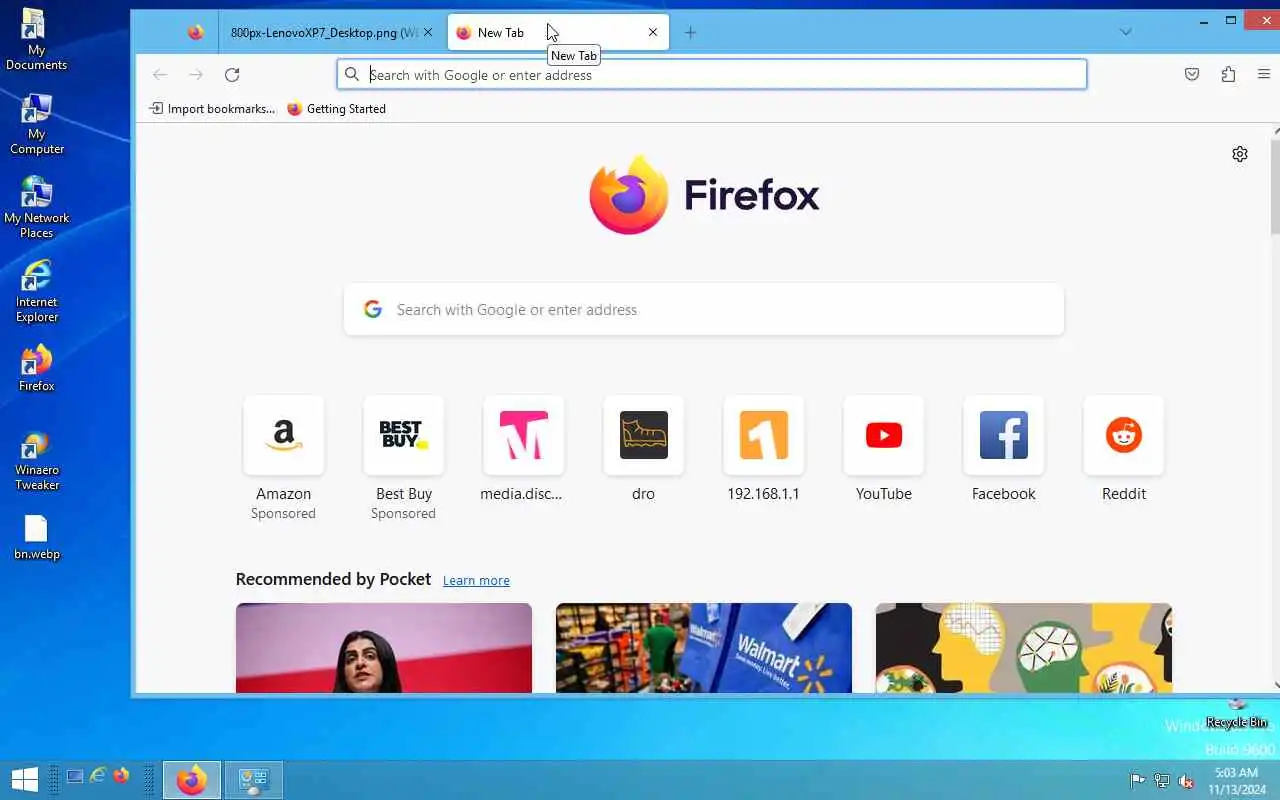
Task: Click the new tab personalize gear icon
Action: [1240, 154]
